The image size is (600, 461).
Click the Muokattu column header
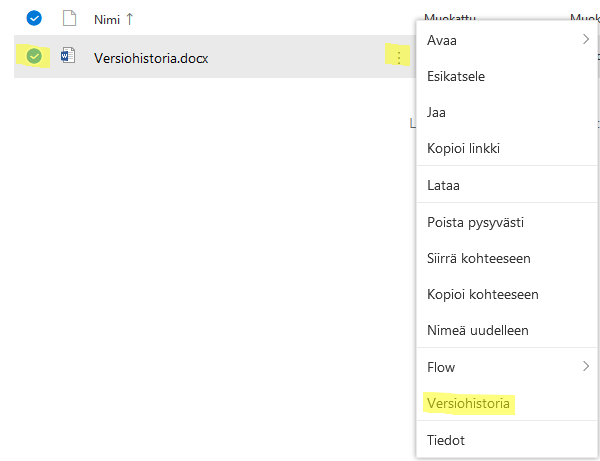(450, 16)
